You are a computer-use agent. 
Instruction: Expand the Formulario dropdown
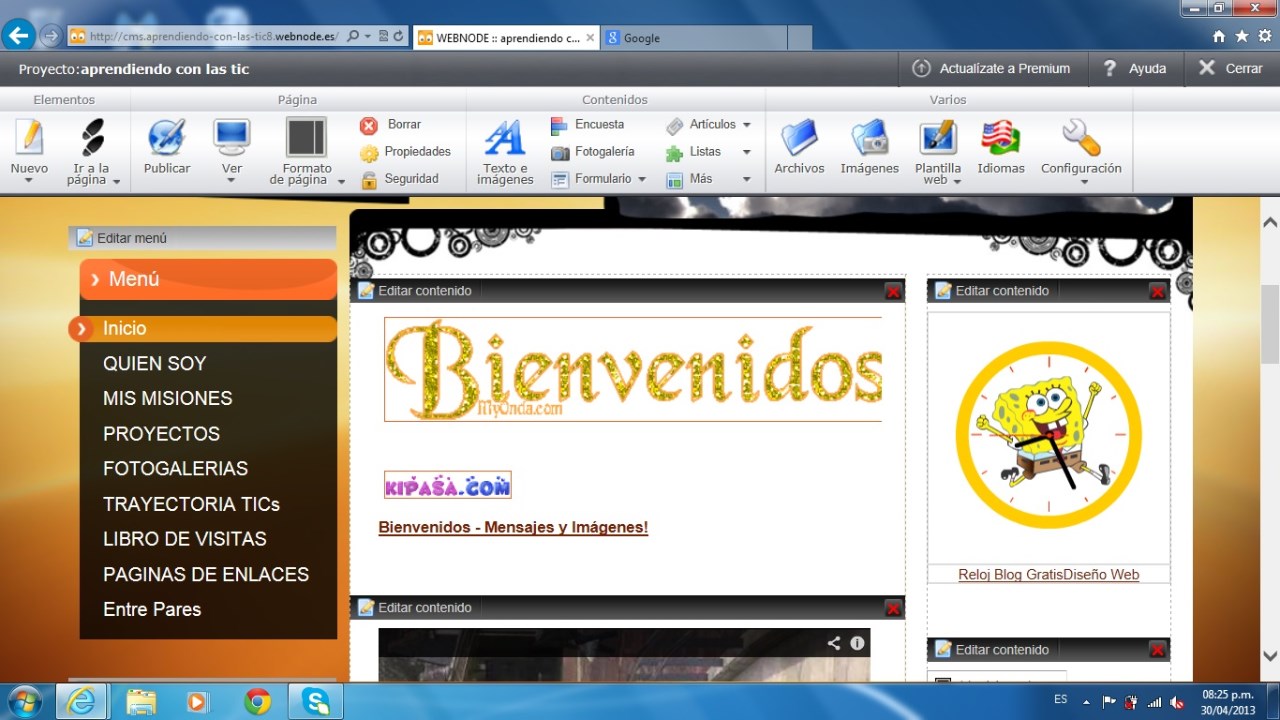click(642, 179)
